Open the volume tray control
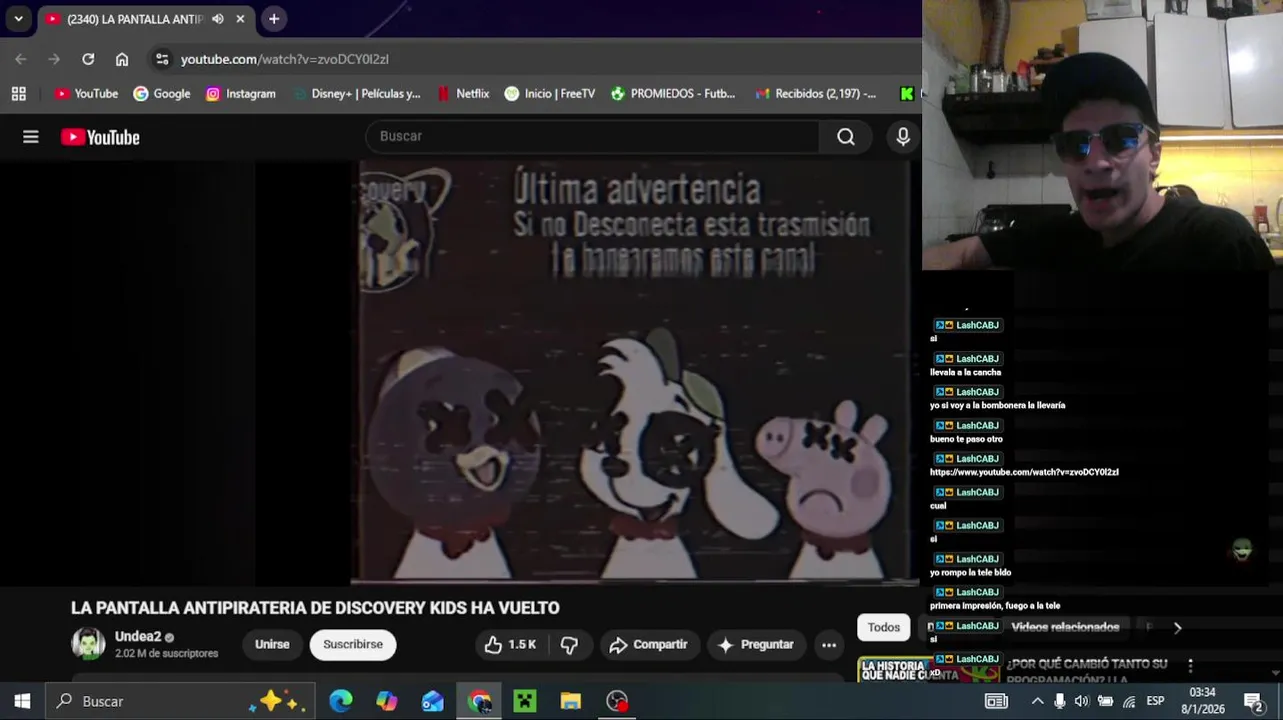This screenshot has height=720, width=1283. click(1082, 701)
